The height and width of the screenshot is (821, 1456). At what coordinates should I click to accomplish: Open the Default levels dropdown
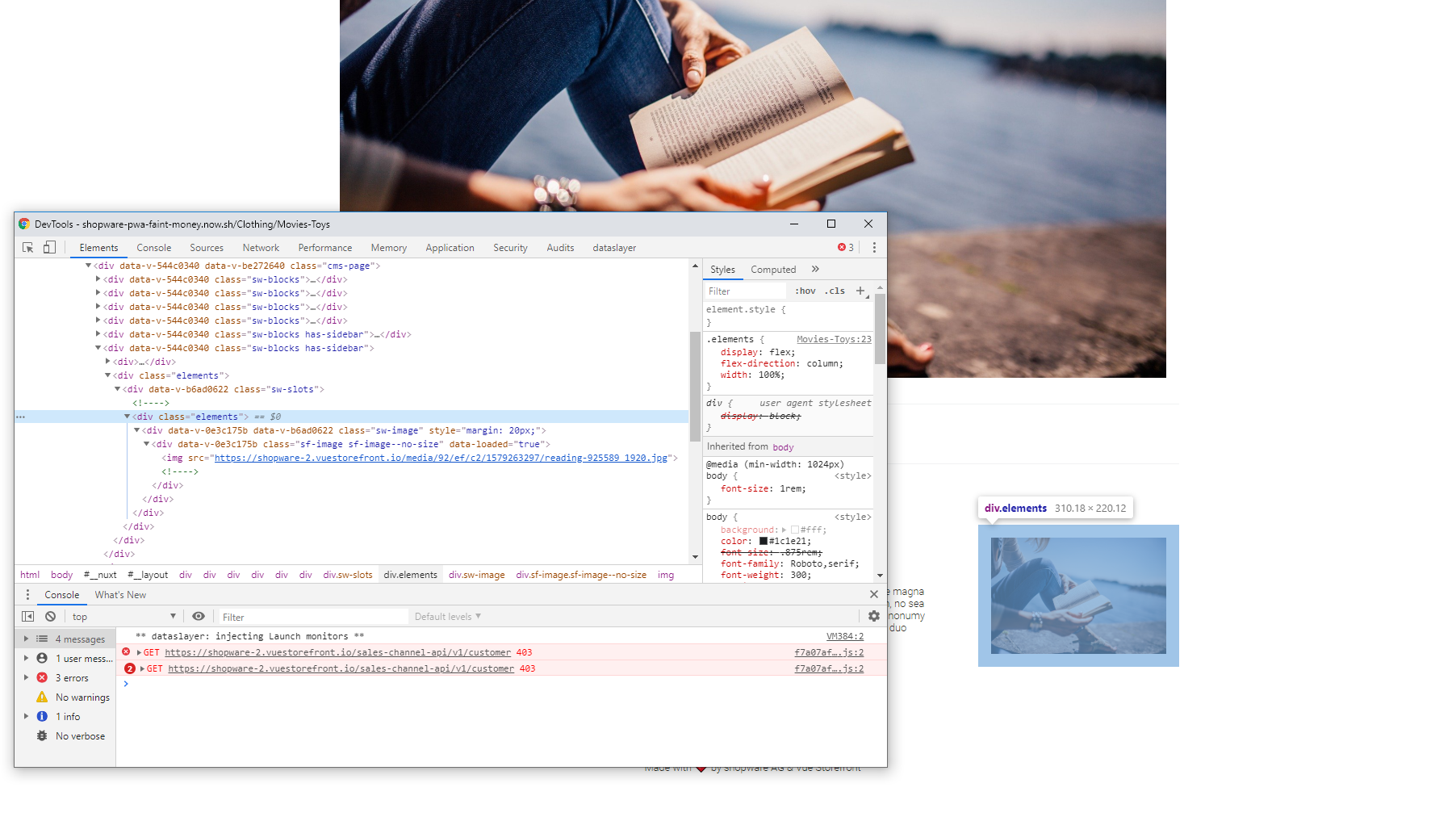[x=447, y=616]
